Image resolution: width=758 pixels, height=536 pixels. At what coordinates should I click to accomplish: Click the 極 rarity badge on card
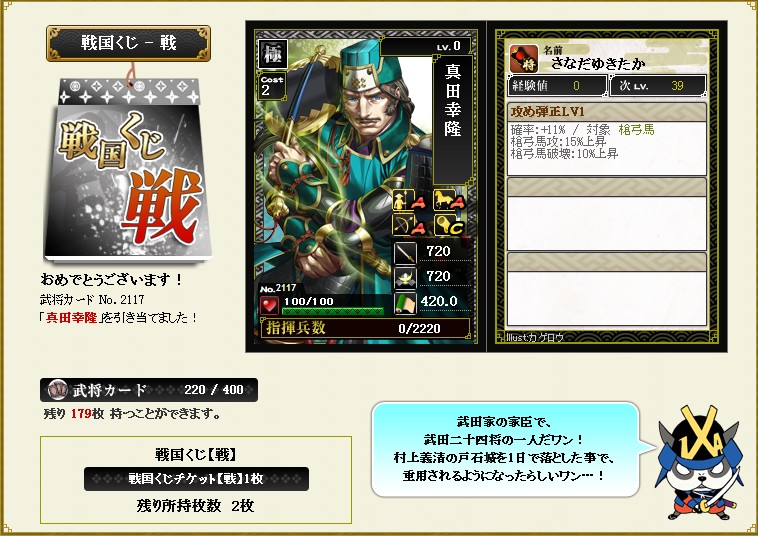click(x=273, y=54)
